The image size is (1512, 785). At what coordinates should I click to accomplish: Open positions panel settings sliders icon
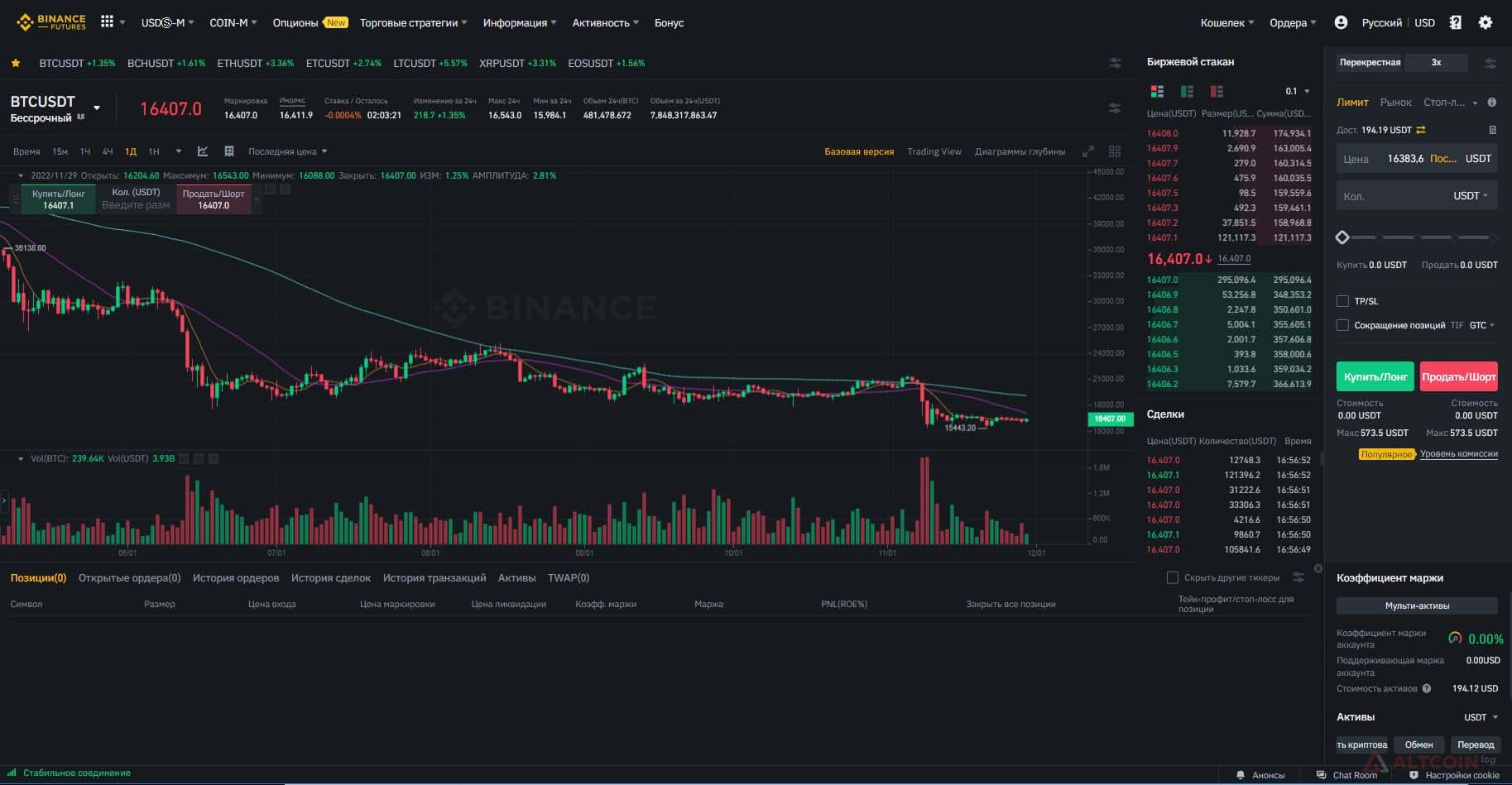pos(1298,577)
